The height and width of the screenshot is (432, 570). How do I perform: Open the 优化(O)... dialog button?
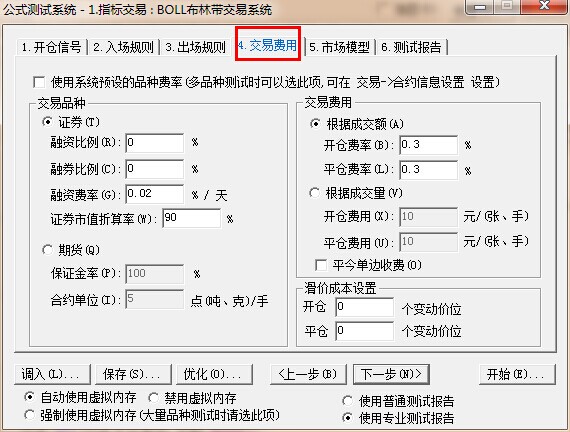click(x=214, y=374)
